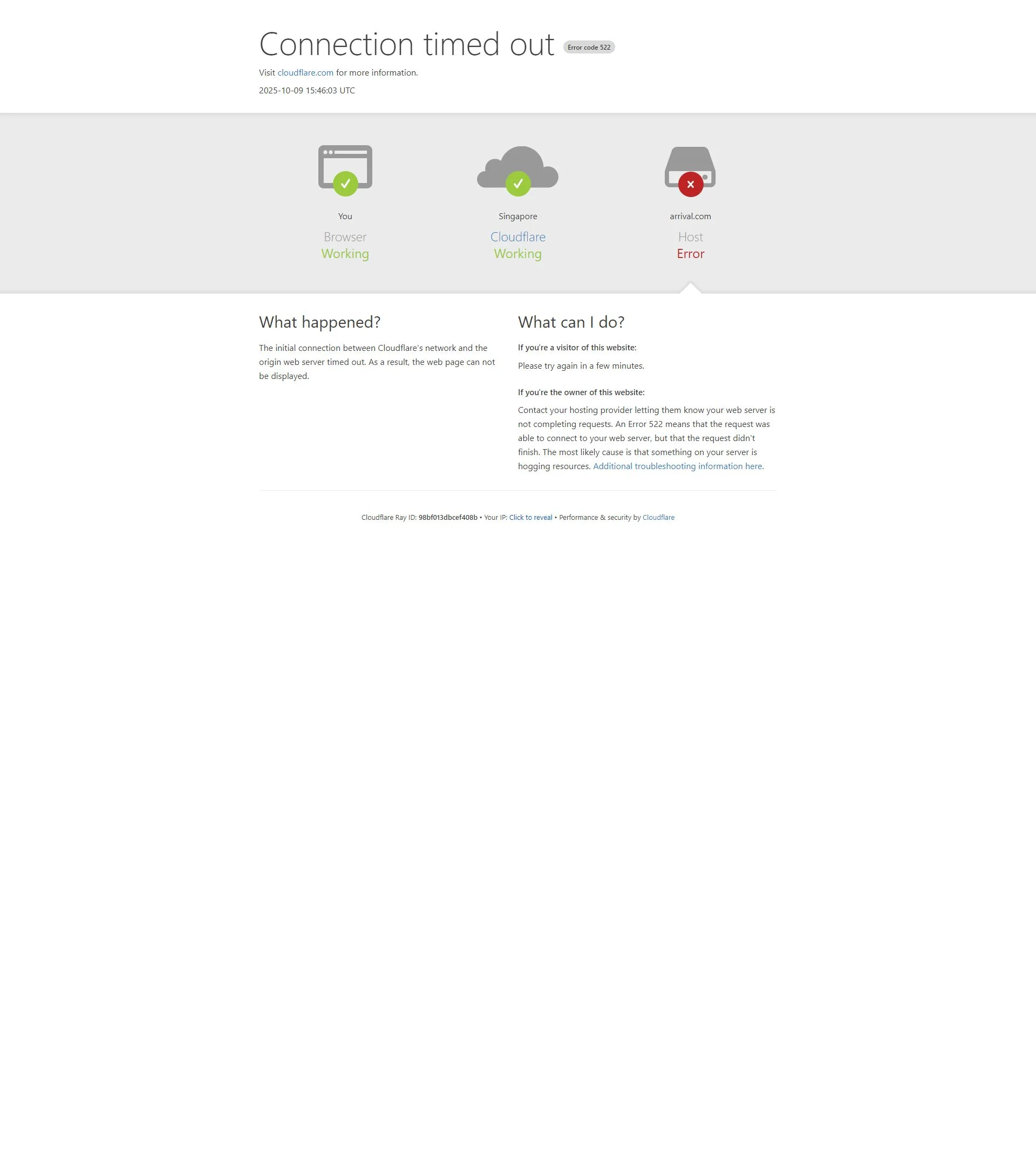Click the What happened? heading

tap(319, 322)
